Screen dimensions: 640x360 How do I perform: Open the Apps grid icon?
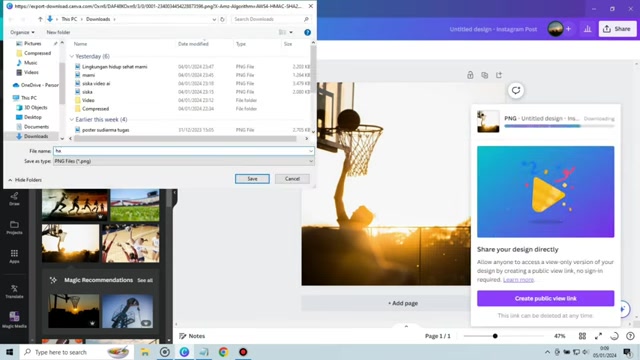click(14, 256)
